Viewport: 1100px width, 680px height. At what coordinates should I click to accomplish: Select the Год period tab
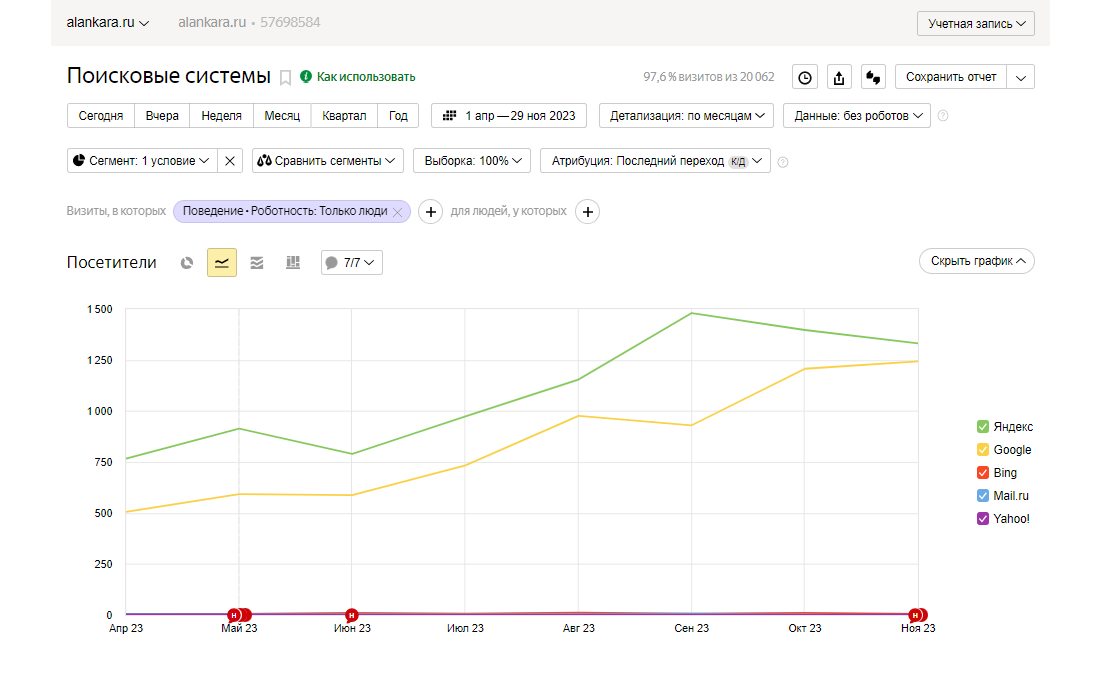click(x=398, y=116)
